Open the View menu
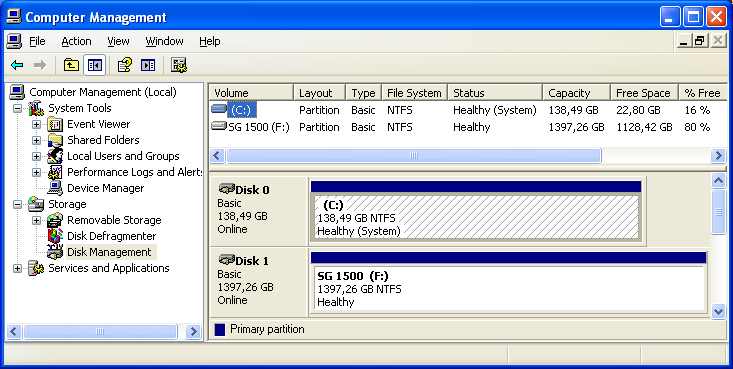The height and width of the screenshot is (369, 733). click(x=118, y=42)
